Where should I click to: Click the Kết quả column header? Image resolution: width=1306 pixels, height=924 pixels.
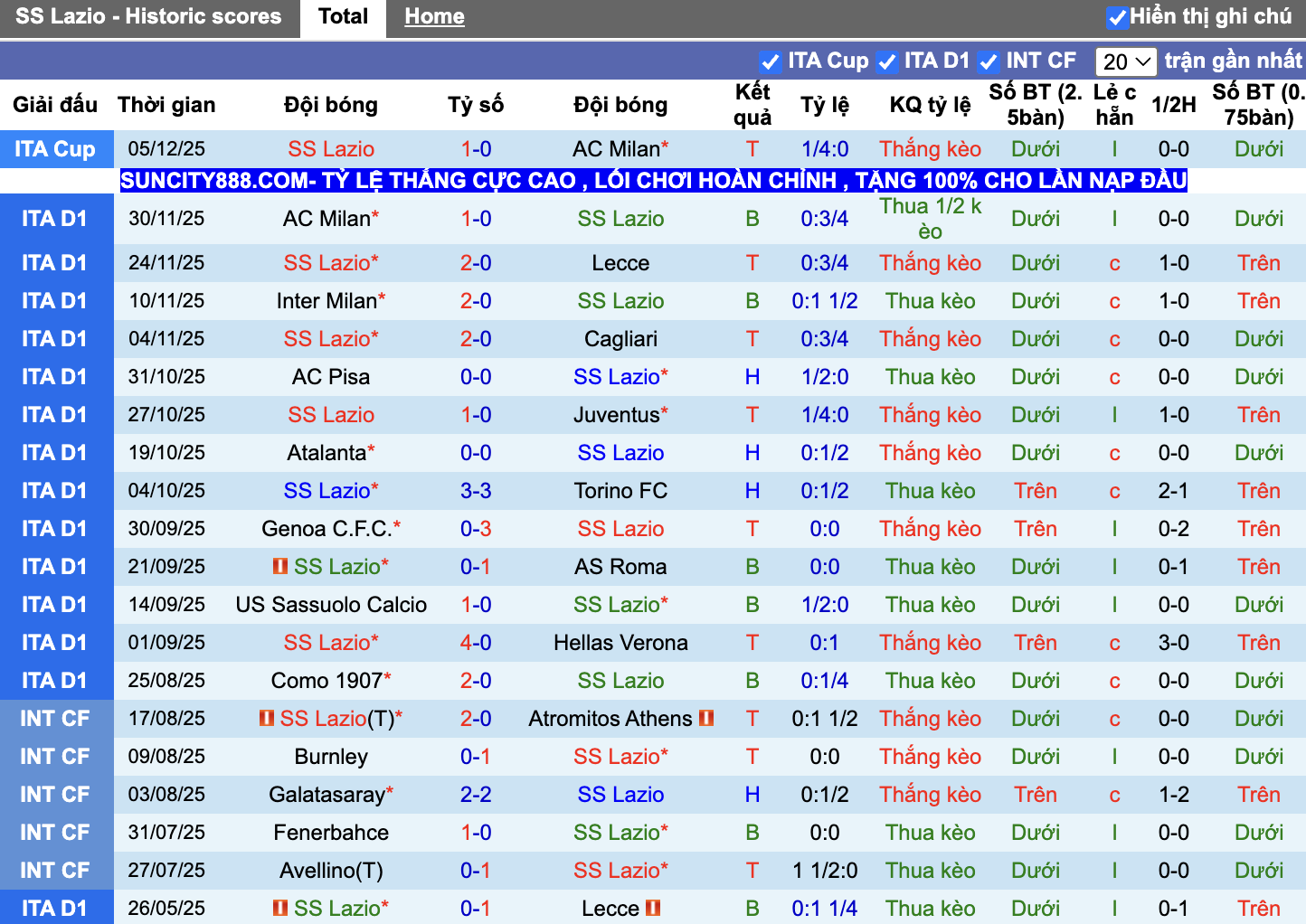pyautogui.click(x=752, y=105)
